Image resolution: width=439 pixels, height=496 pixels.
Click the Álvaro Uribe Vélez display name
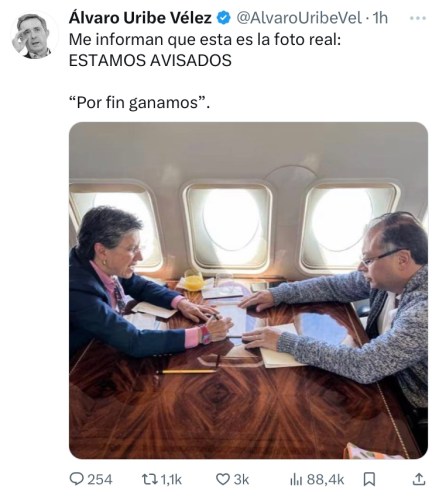pyautogui.click(x=140, y=18)
